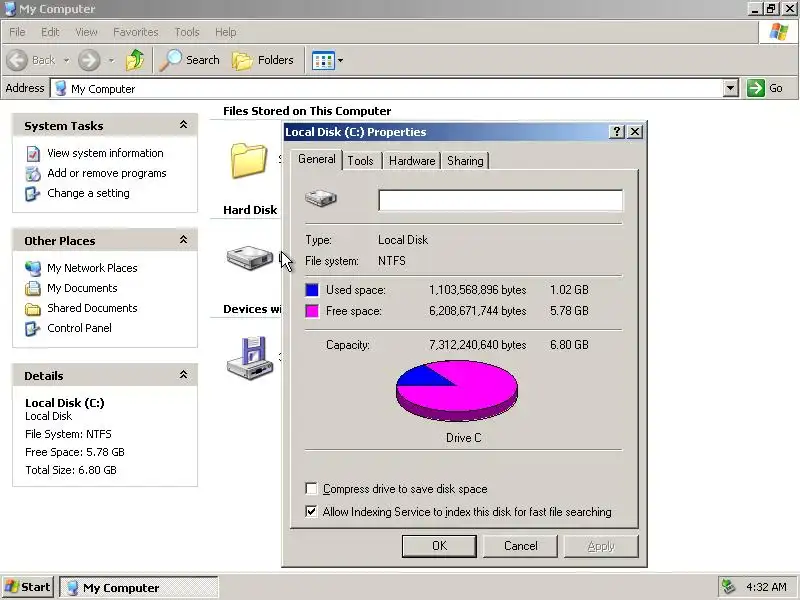The width and height of the screenshot is (800, 600).
Task: Toggle the Folders pane button
Action: [263, 60]
